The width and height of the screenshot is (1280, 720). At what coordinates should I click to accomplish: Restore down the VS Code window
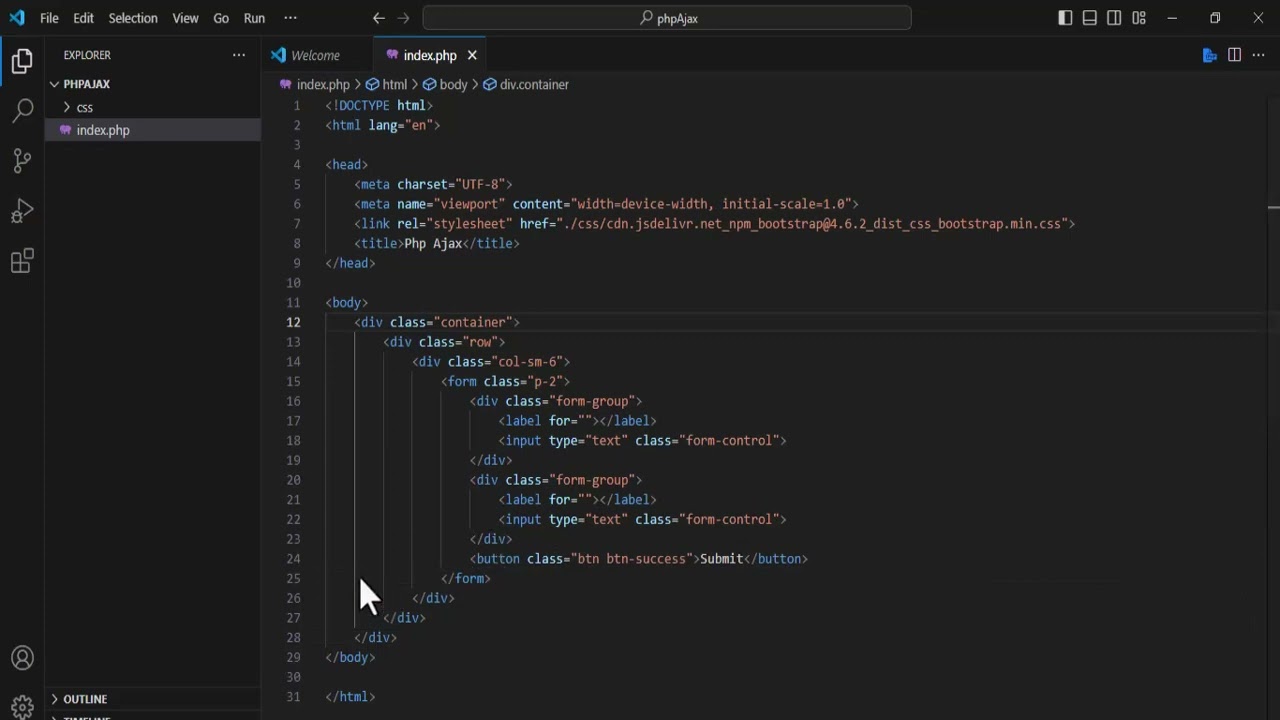1215,18
